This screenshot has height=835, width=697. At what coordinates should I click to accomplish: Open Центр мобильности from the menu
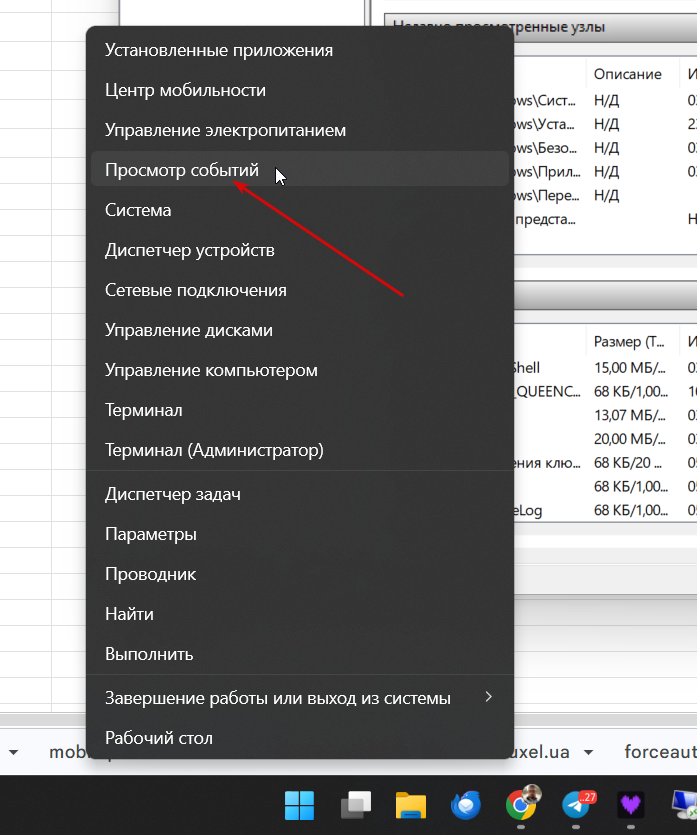(300, 90)
